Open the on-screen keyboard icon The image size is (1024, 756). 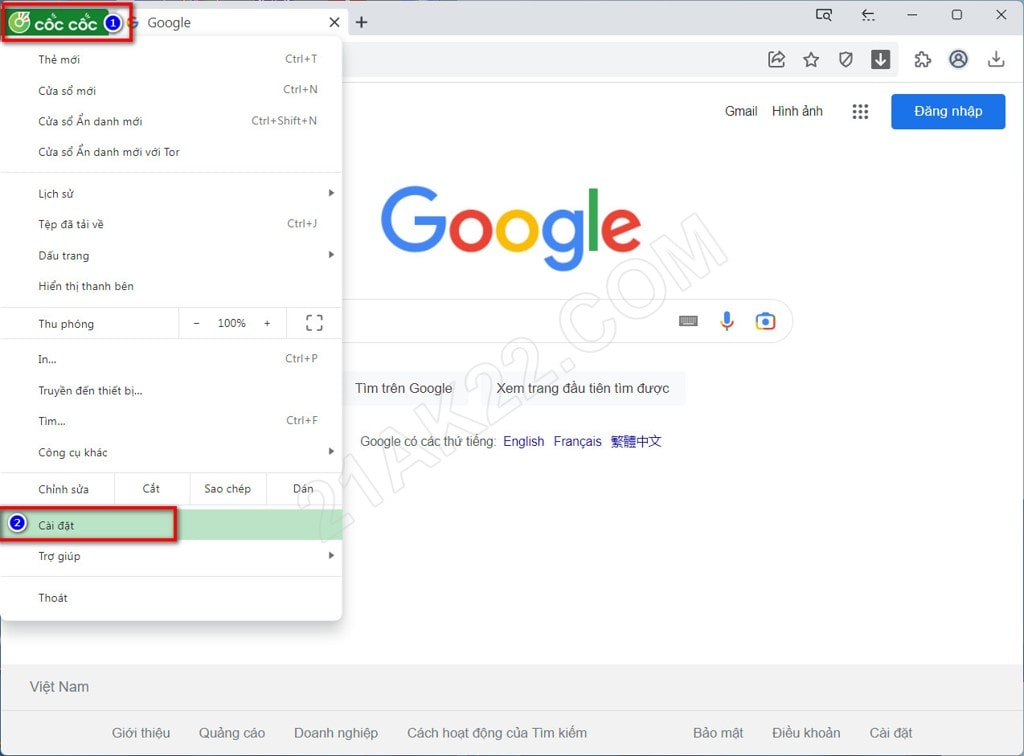point(689,320)
